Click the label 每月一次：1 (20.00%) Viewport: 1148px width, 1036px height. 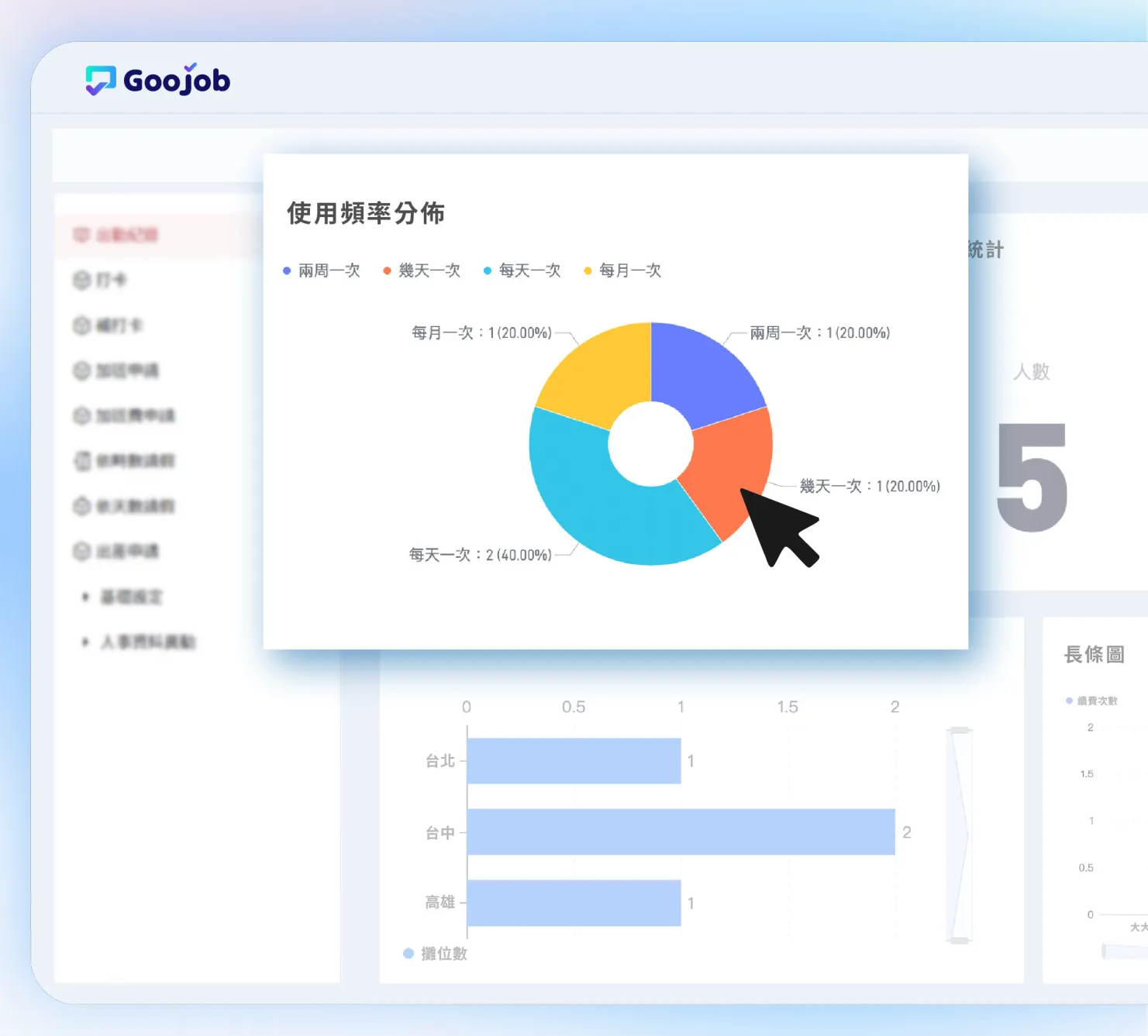coord(481,333)
